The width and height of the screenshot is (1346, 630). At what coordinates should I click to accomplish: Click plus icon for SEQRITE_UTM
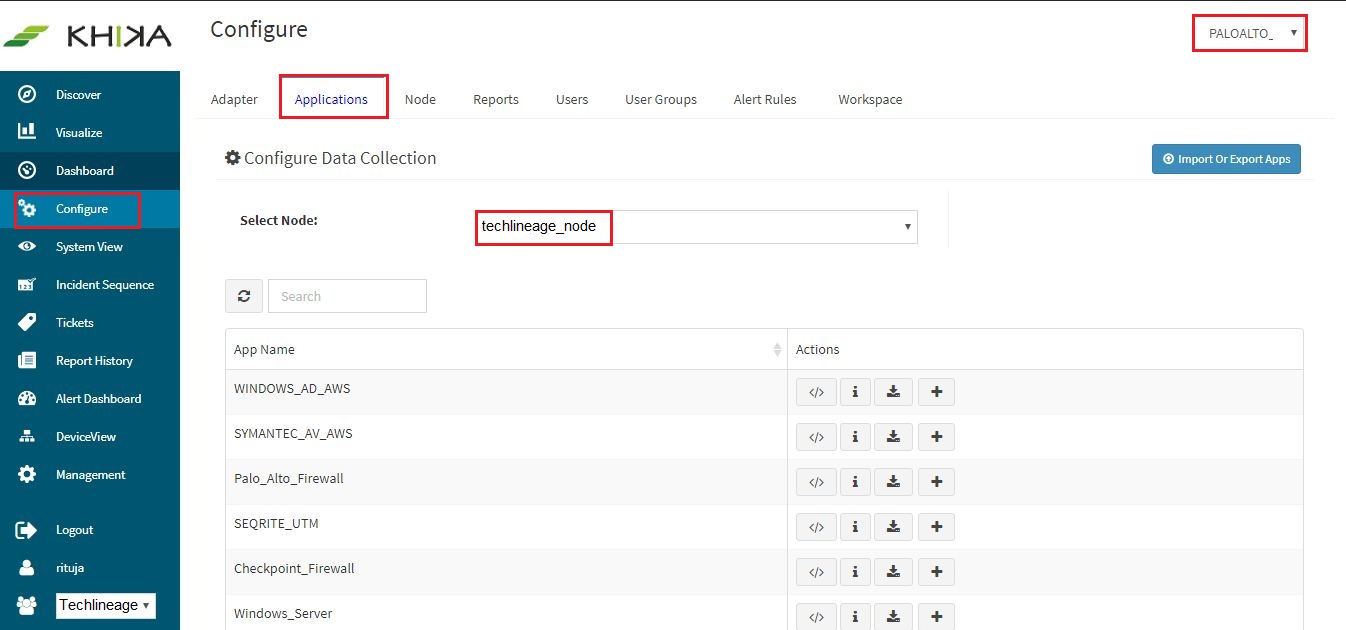937,527
